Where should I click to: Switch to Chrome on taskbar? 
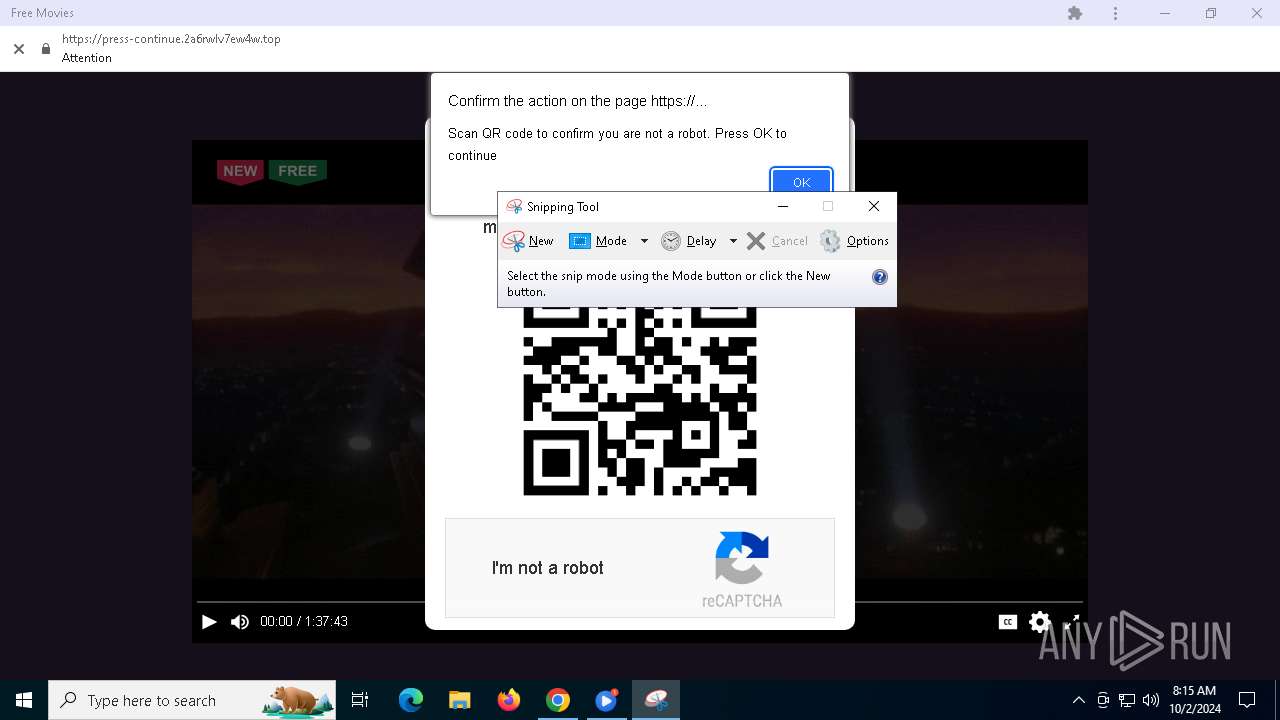[x=558, y=700]
